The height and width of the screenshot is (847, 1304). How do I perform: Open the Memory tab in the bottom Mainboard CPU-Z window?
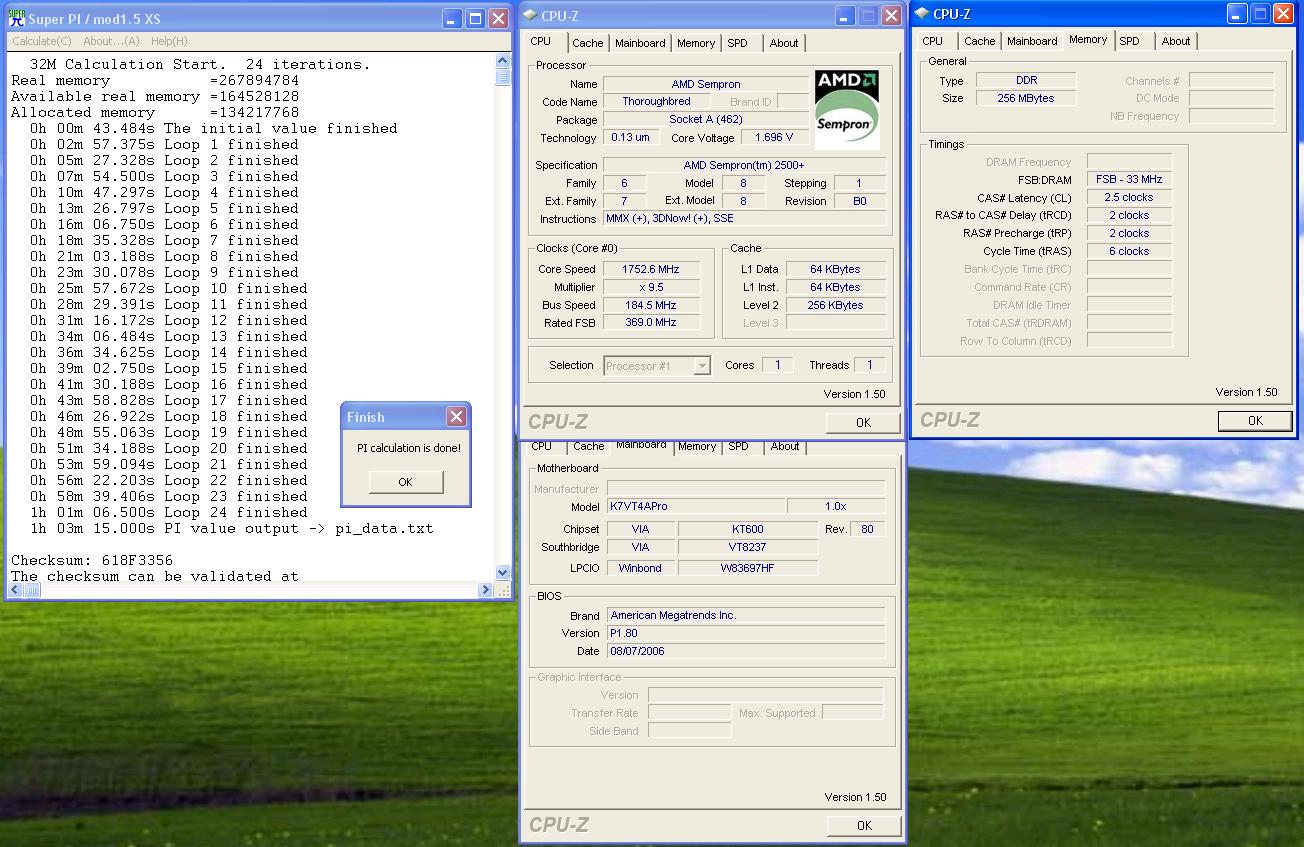click(697, 447)
